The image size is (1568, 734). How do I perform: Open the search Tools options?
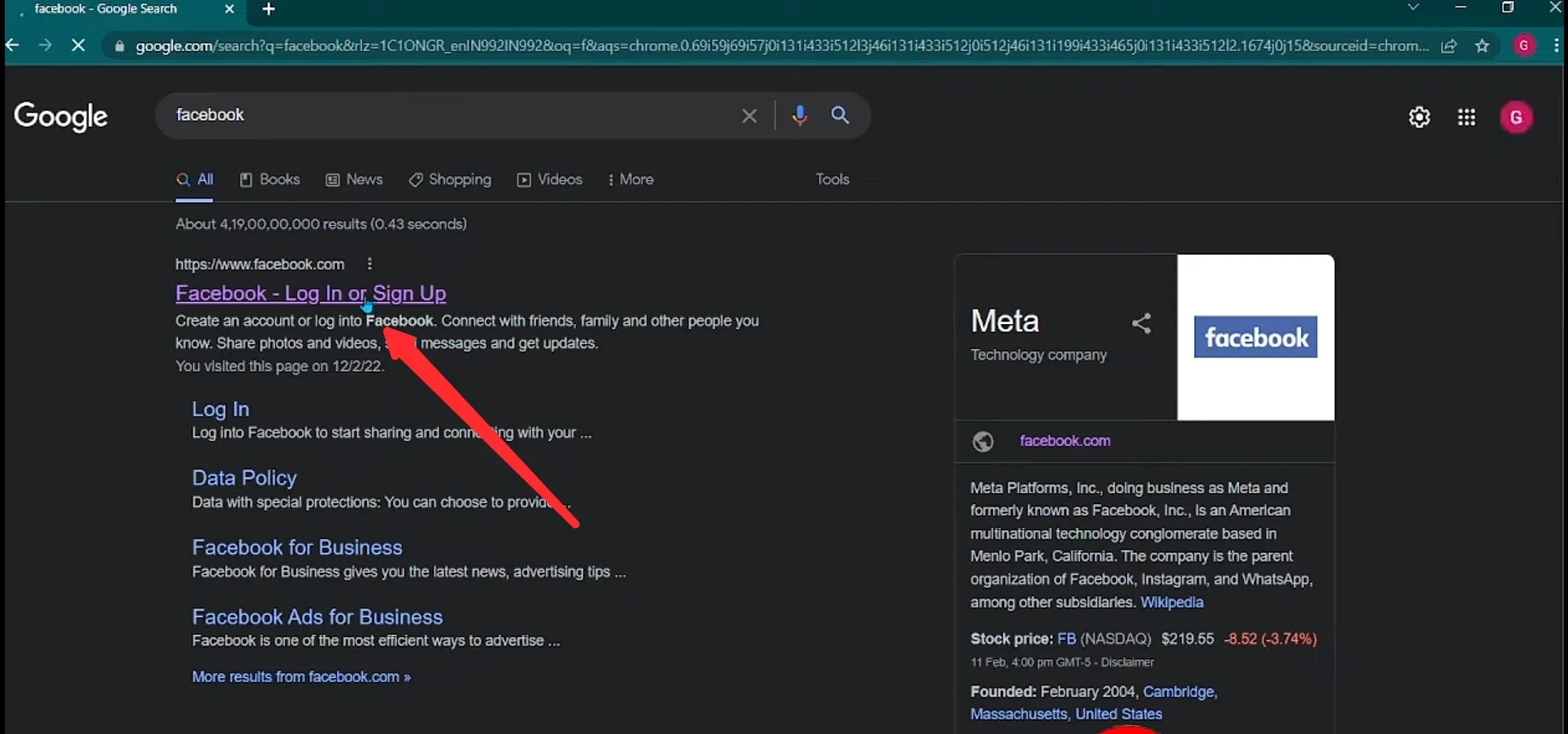(x=832, y=179)
